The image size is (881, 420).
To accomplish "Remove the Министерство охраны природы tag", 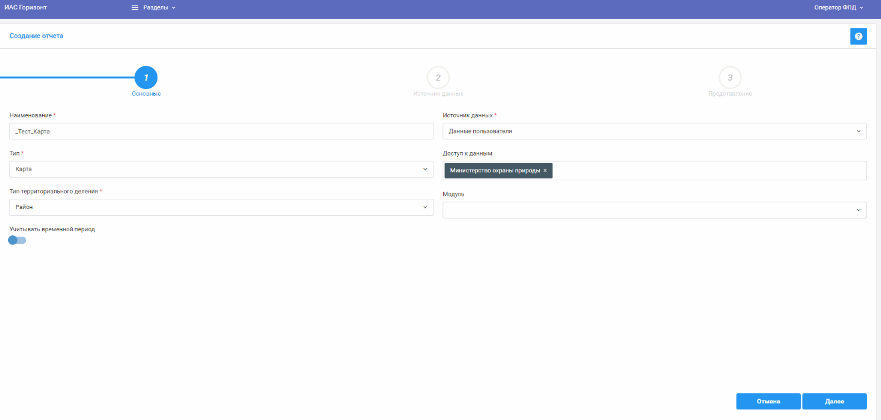I will 545,171.
